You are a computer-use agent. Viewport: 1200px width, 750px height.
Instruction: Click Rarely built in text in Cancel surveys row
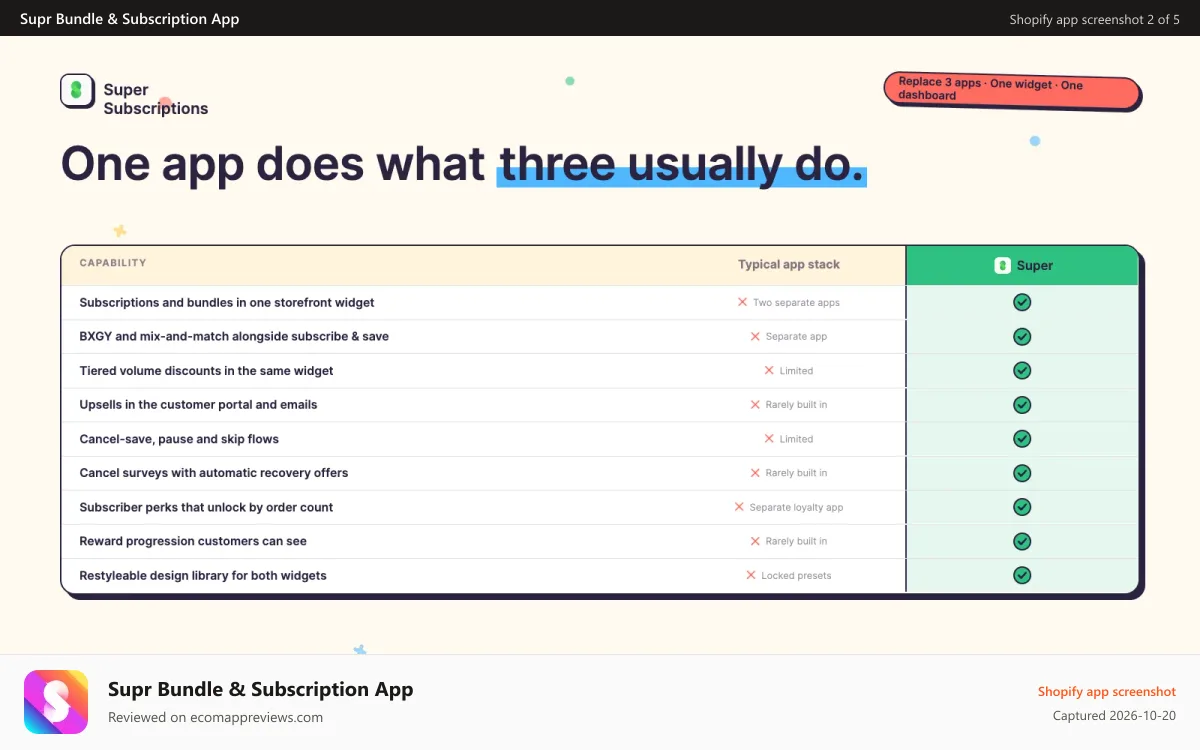(x=796, y=473)
